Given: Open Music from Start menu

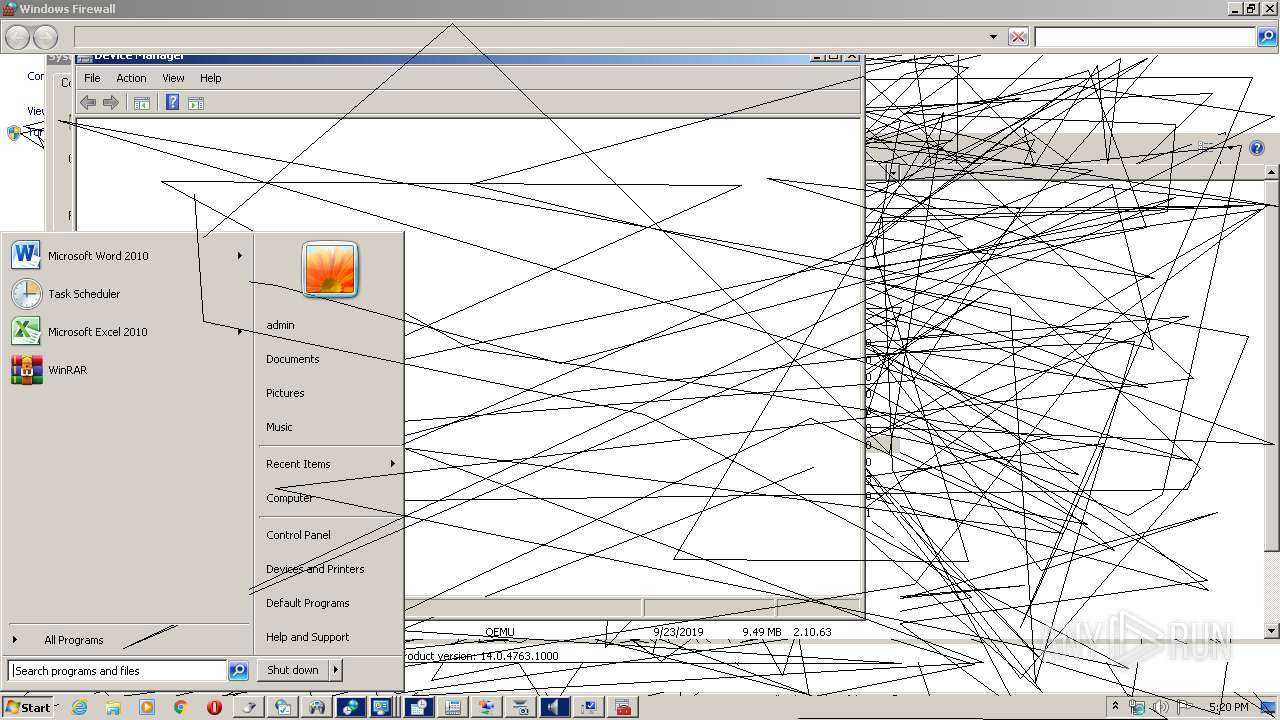Looking at the screenshot, I should tap(279, 427).
